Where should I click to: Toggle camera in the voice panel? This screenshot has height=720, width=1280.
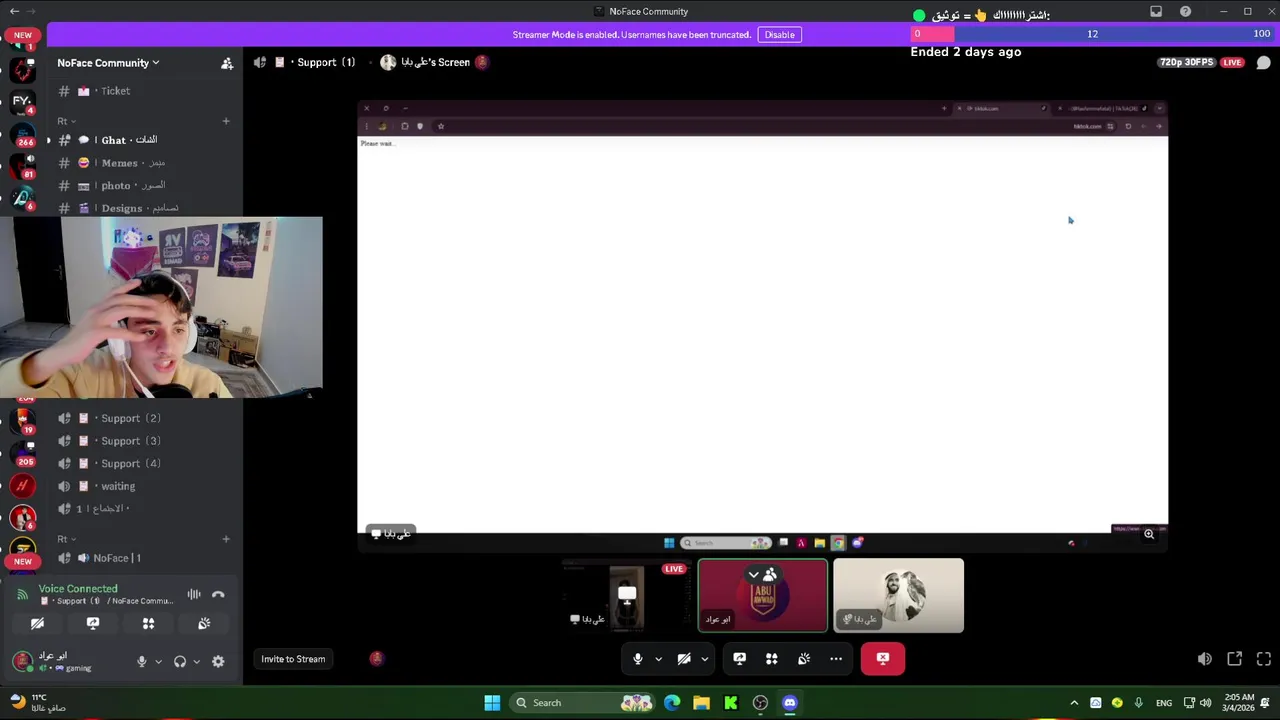pyautogui.click(x=37, y=623)
